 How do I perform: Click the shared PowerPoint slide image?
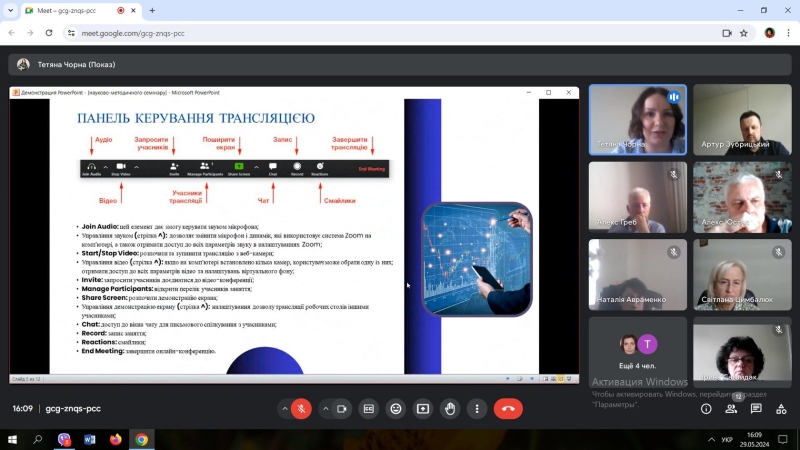[x=294, y=237]
